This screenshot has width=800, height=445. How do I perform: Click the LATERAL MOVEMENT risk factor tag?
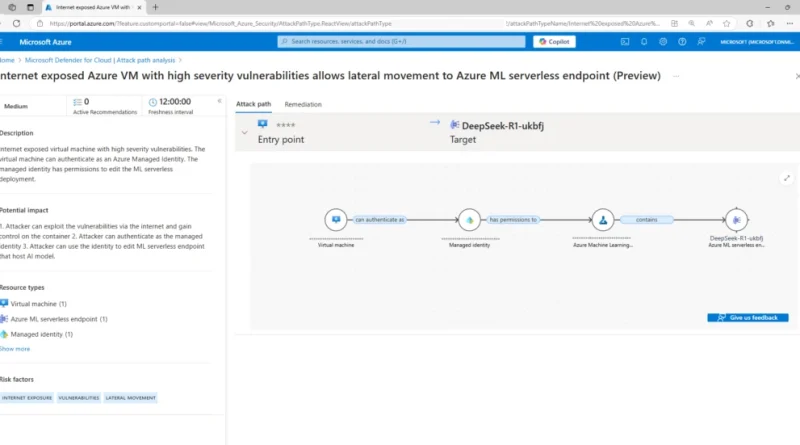coord(131,398)
